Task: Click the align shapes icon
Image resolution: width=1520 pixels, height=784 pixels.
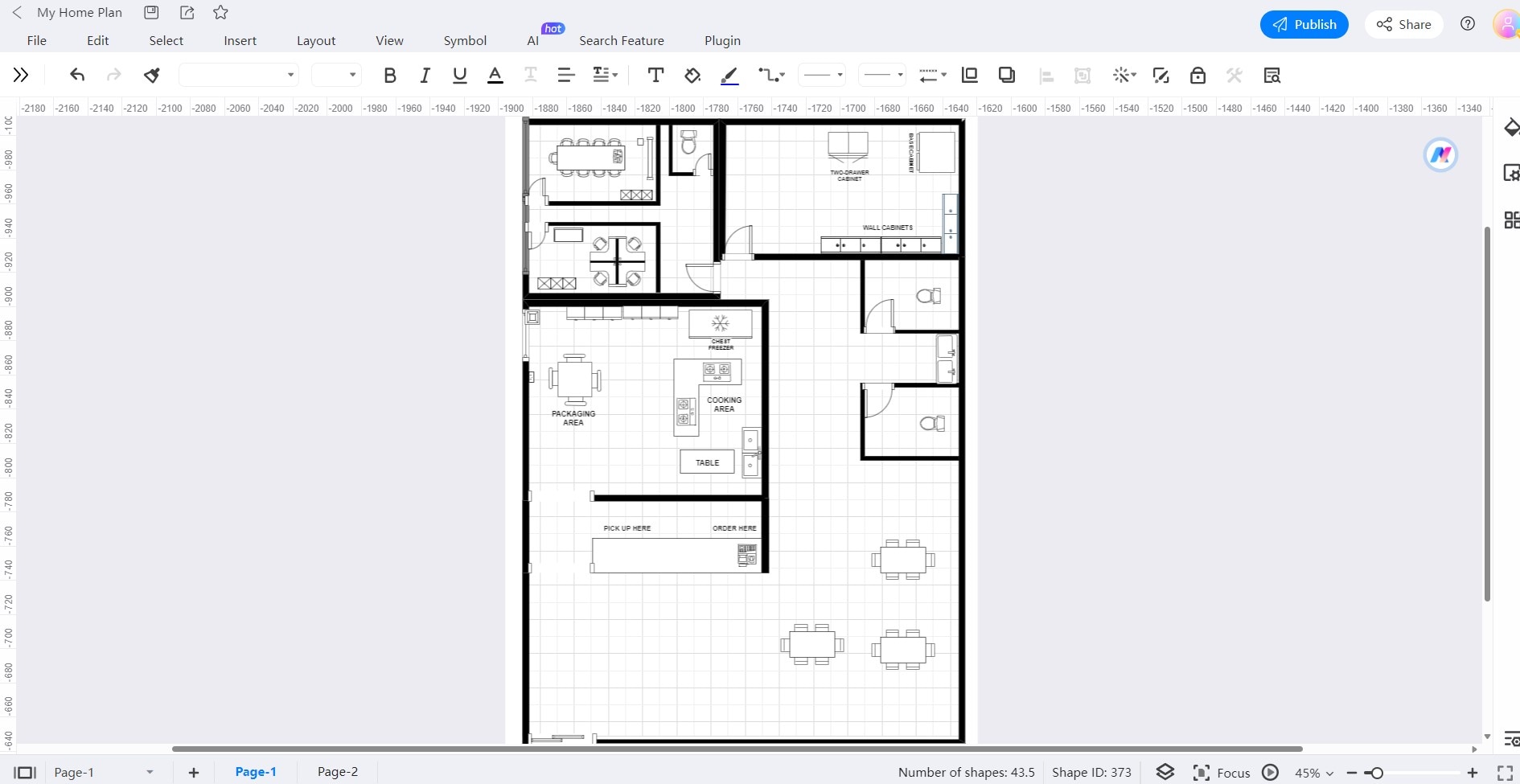Action: pos(1046,76)
